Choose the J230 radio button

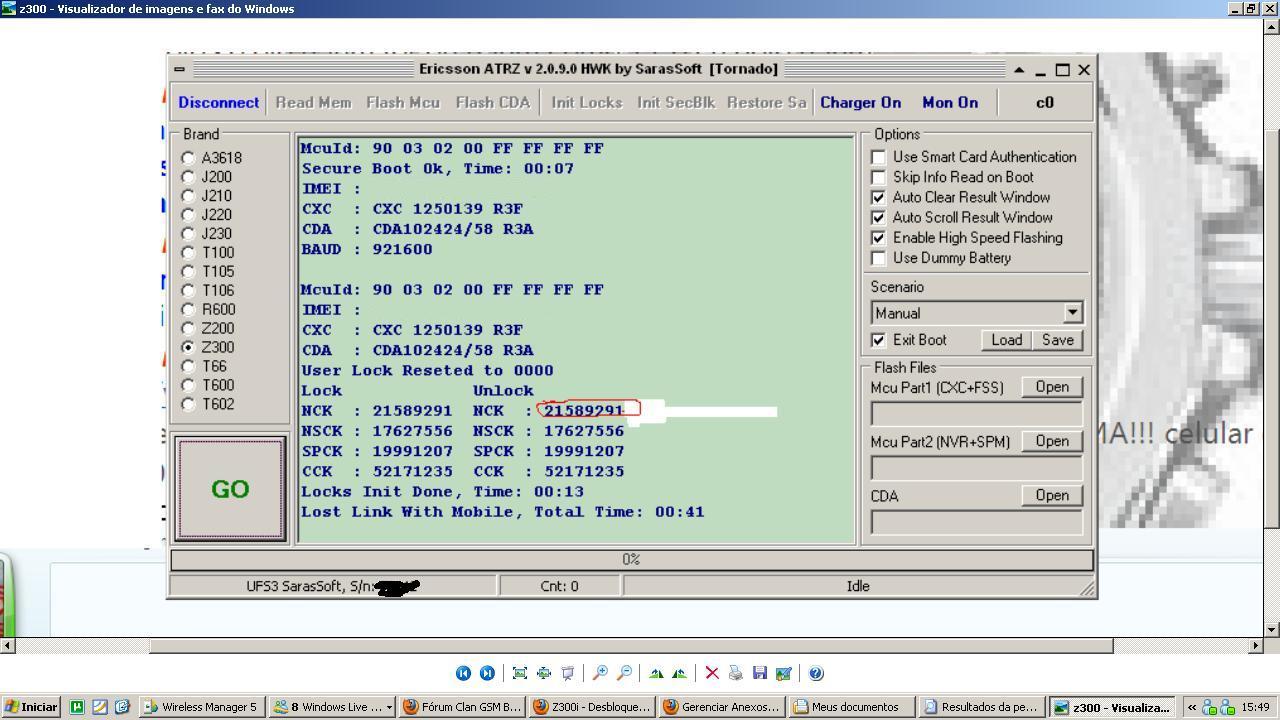pyautogui.click(x=188, y=234)
